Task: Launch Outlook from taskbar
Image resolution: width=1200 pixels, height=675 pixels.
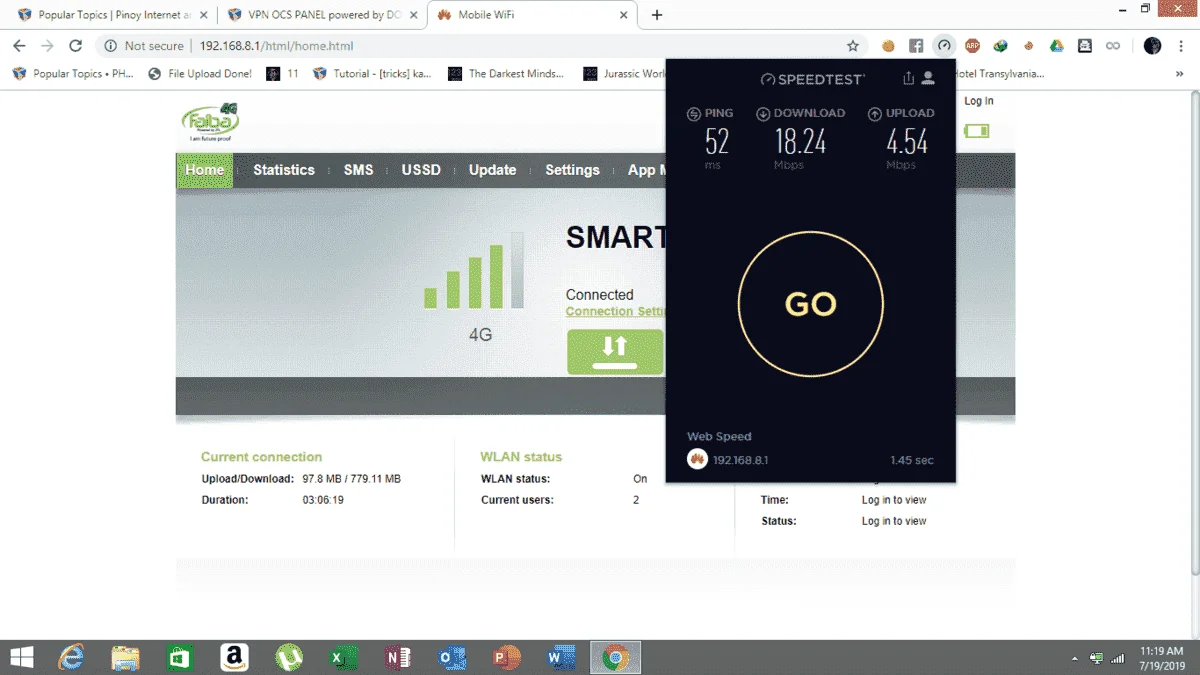Action: [x=452, y=657]
